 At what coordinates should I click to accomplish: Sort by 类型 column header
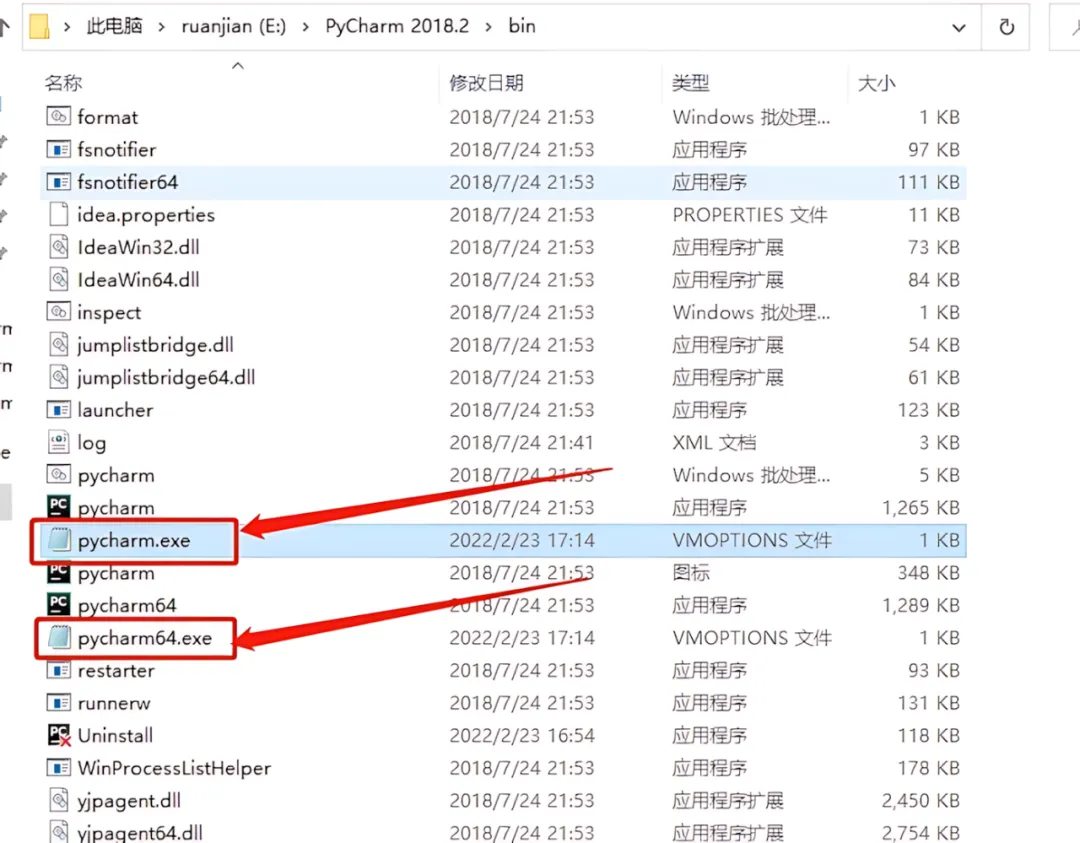pyautogui.click(x=690, y=83)
